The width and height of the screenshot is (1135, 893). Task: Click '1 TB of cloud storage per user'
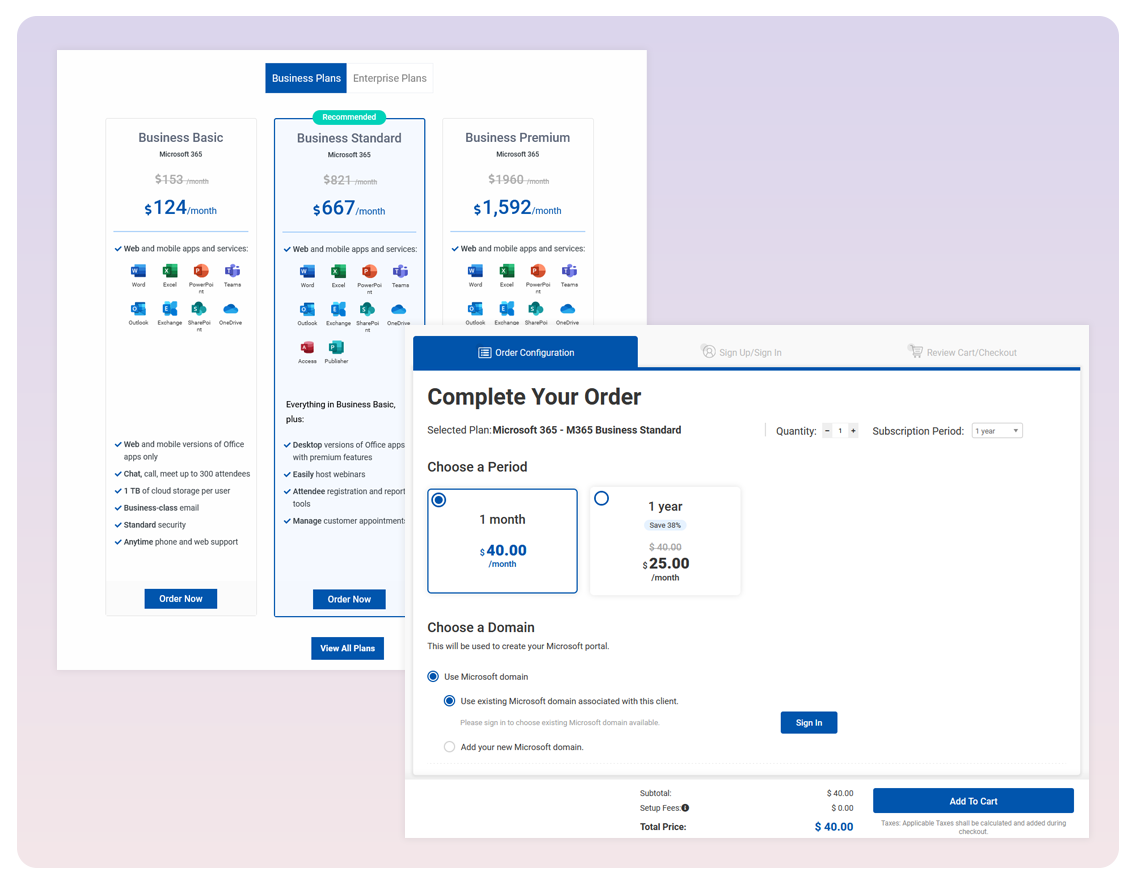(177, 491)
